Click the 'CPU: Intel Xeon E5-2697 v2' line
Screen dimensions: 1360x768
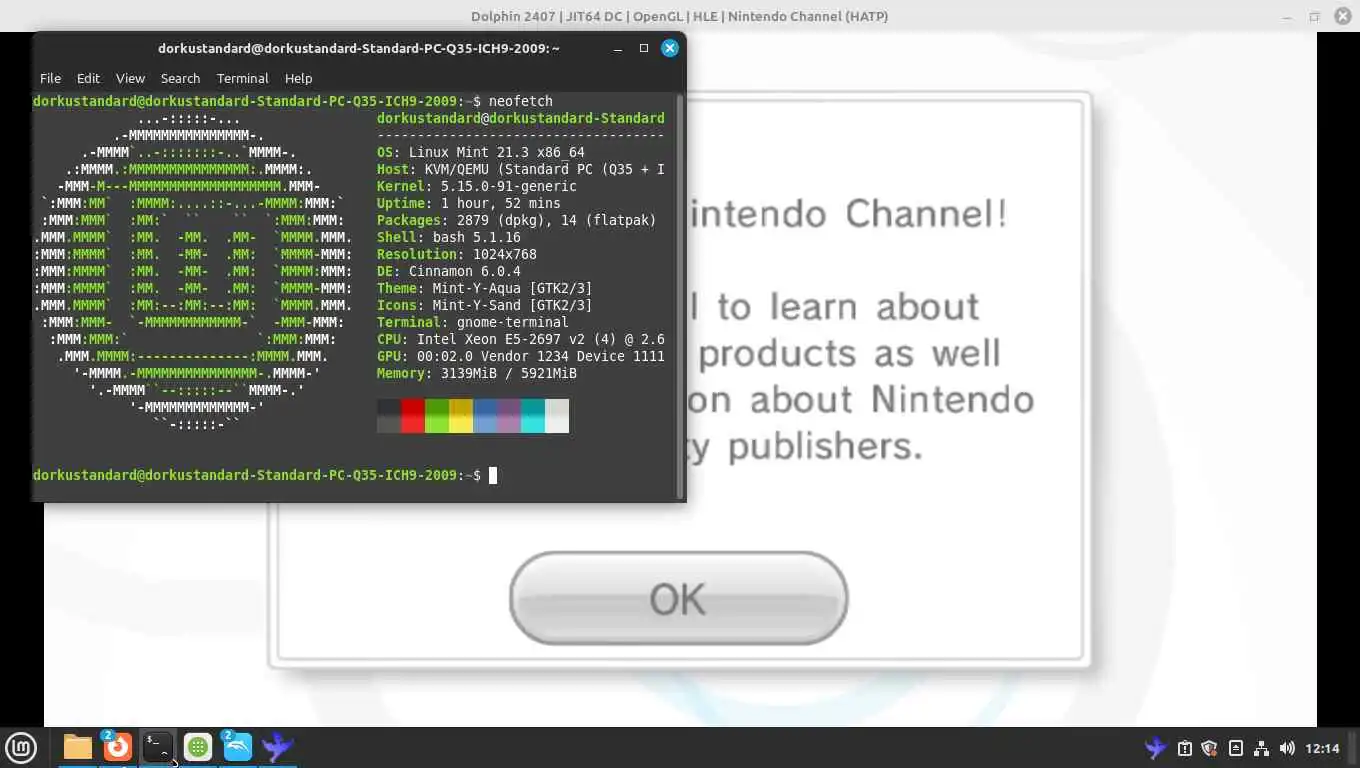coord(521,339)
